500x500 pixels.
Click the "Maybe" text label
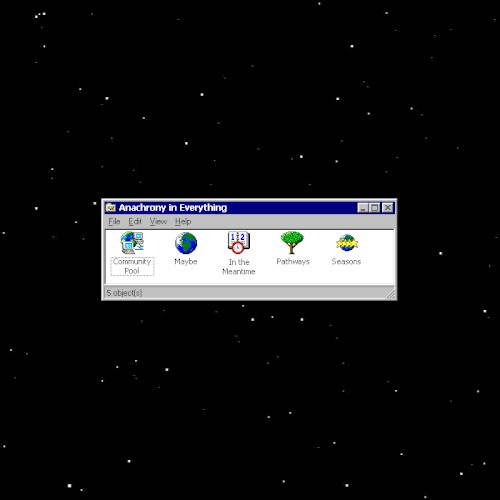coord(186,262)
